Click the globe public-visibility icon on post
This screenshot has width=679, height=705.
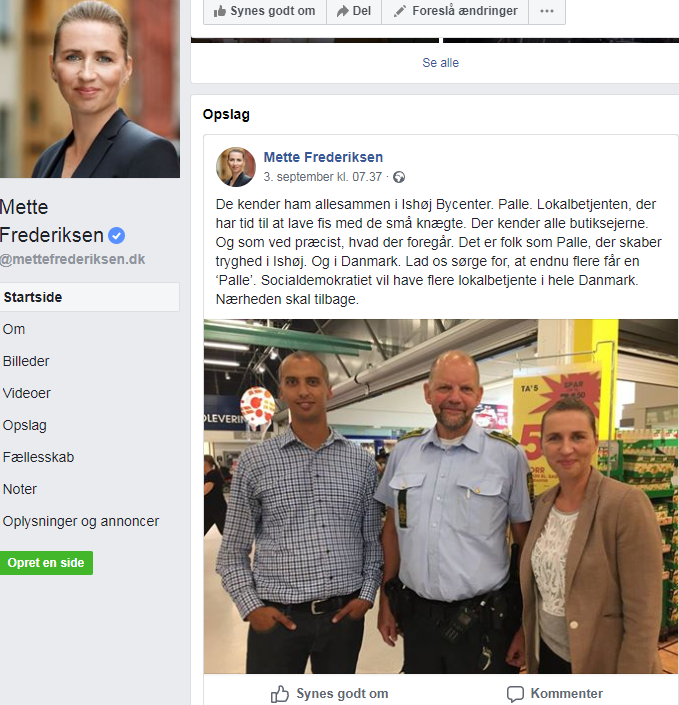click(x=399, y=177)
